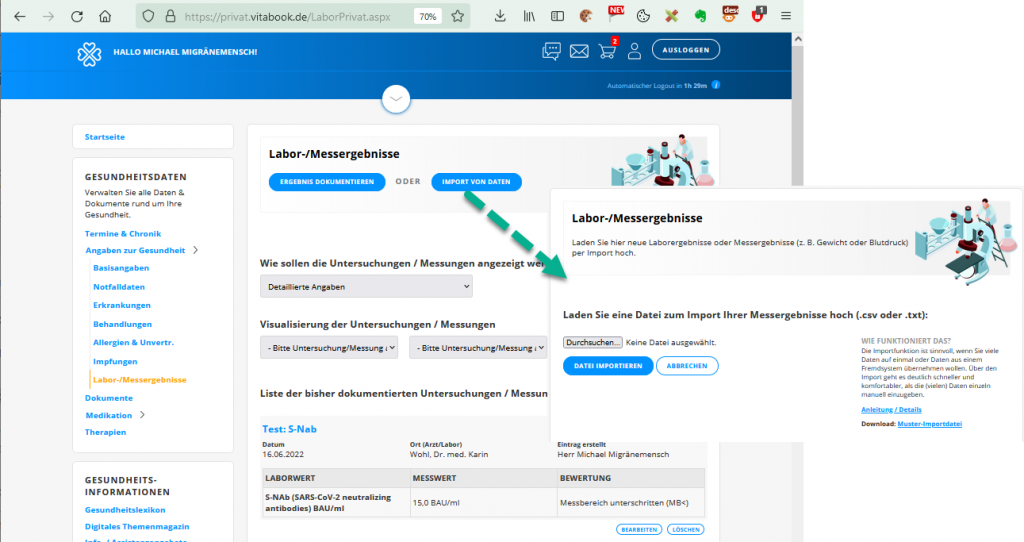Open Startseite in sidebar
The width and height of the screenshot is (1024, 542).
(104, 137)
